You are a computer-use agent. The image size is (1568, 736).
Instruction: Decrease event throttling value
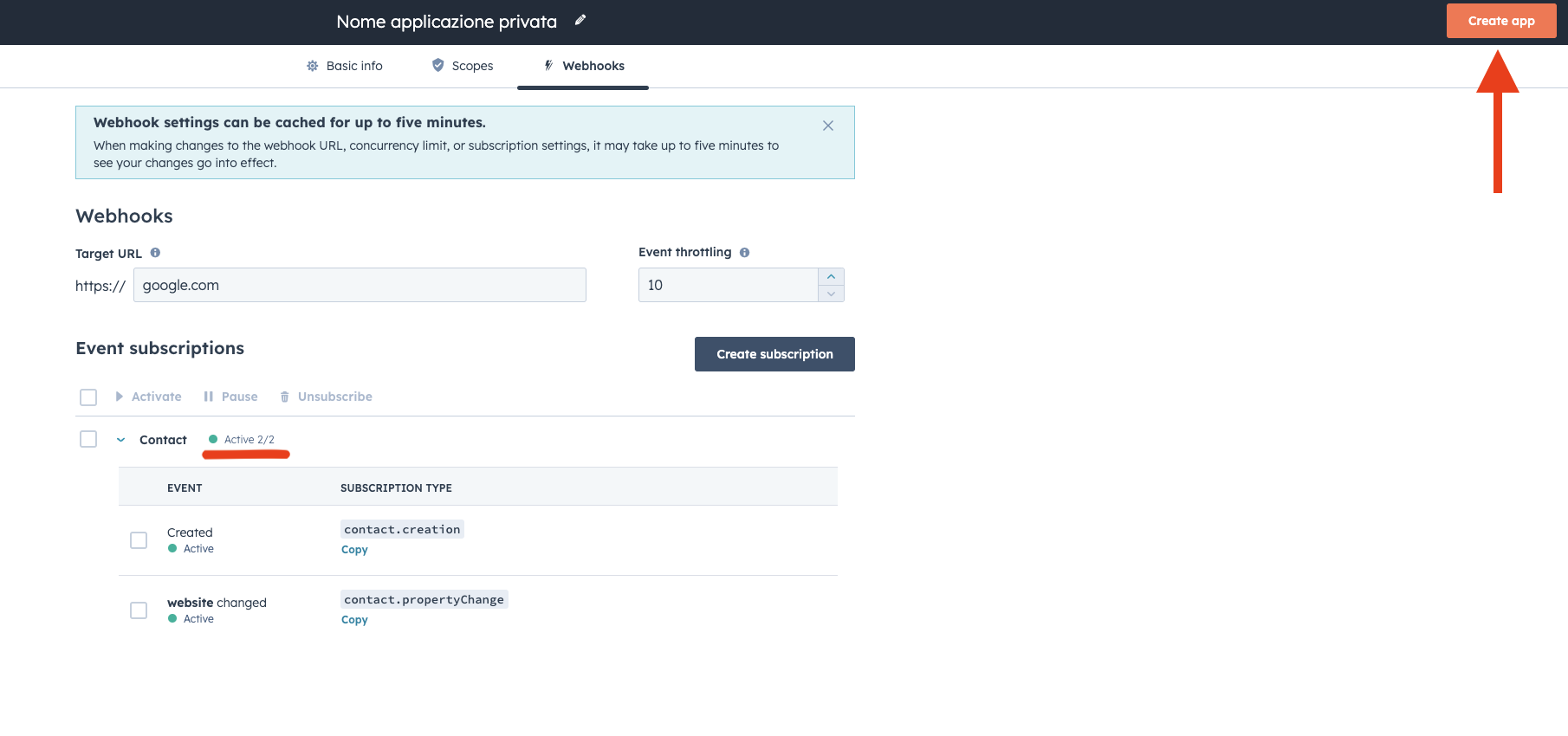coord(831,294)
